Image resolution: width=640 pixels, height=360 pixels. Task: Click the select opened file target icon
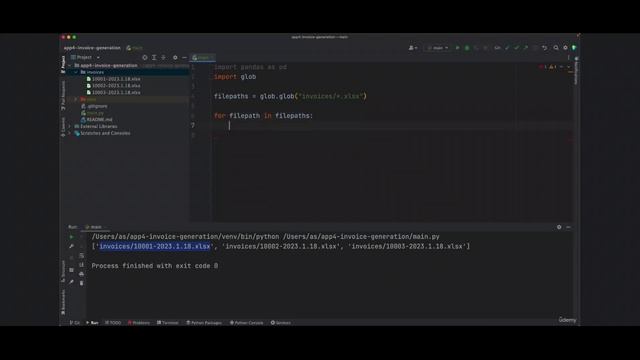[x=144, y=58]
